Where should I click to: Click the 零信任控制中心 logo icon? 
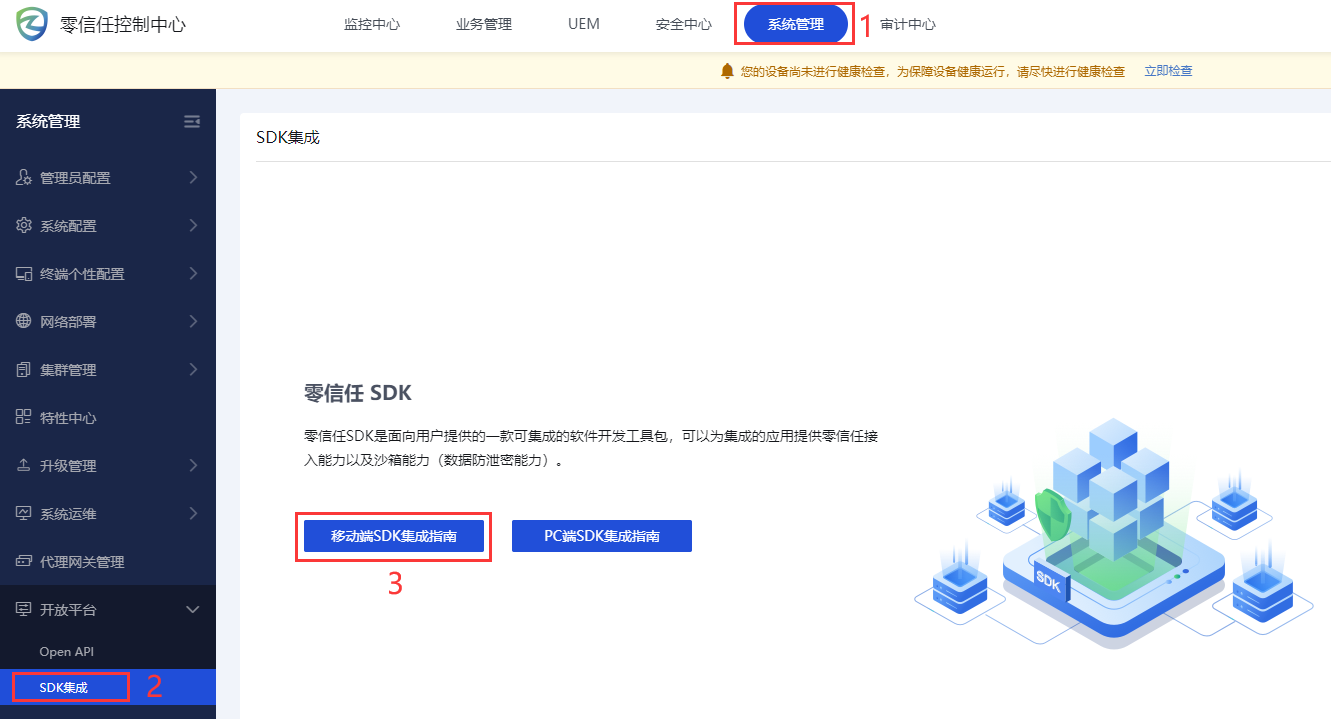[x=30, y=23]
